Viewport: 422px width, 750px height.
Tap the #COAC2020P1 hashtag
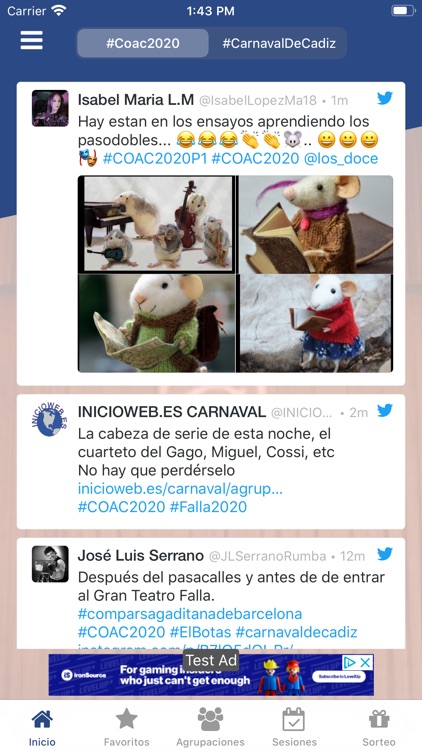pos(155,159)
